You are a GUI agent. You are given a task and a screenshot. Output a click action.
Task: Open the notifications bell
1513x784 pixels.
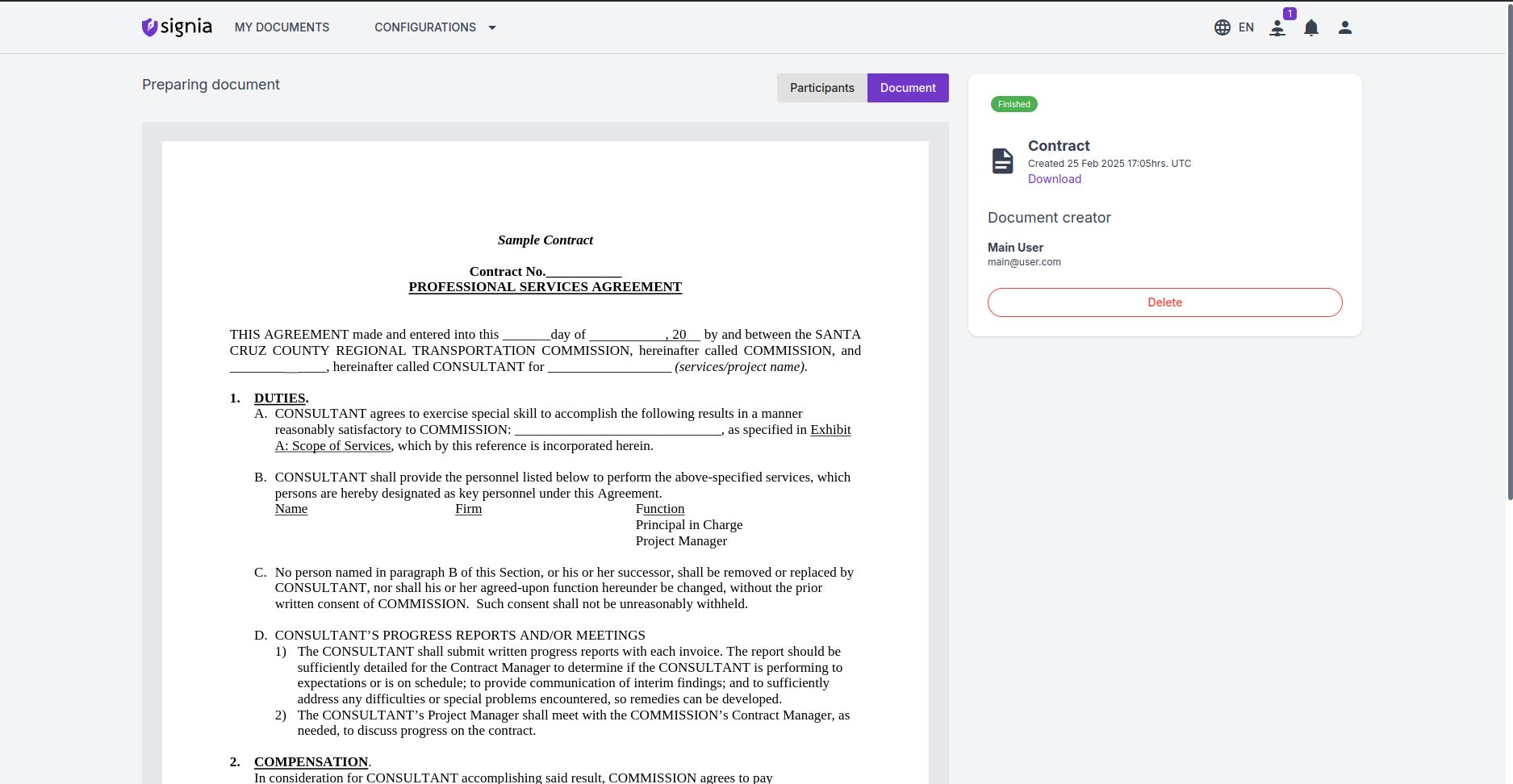tap(1311, 28)
